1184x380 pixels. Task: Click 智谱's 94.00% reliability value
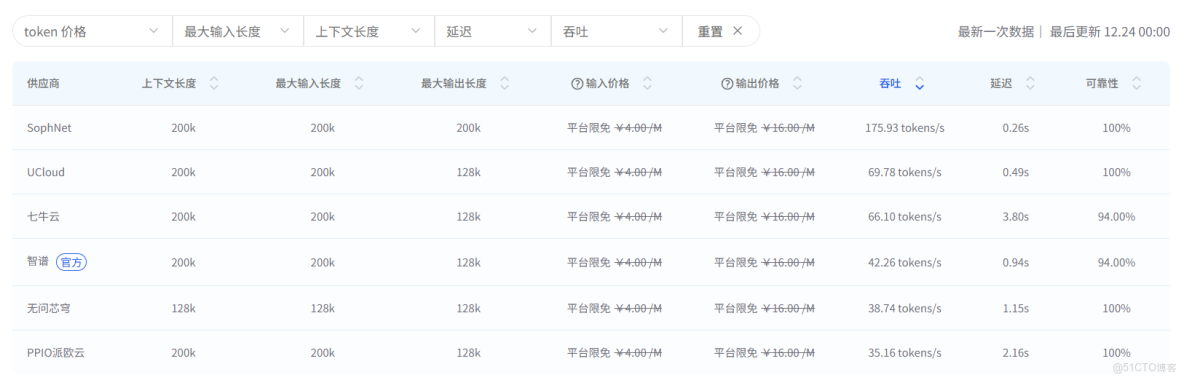1116,262
